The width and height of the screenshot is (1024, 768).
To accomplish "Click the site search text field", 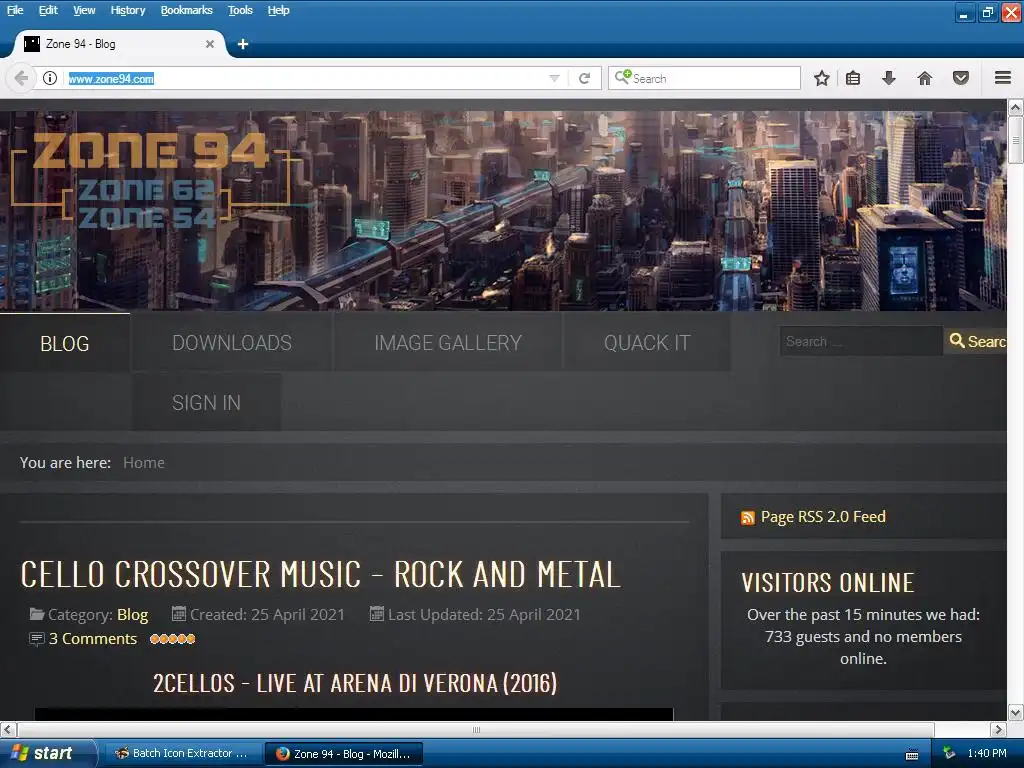I will [x=861, y=341].
